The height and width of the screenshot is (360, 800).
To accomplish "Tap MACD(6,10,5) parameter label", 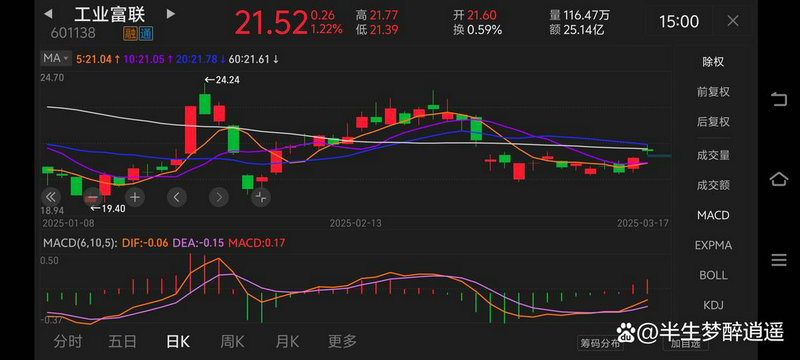I will (80, 243).
